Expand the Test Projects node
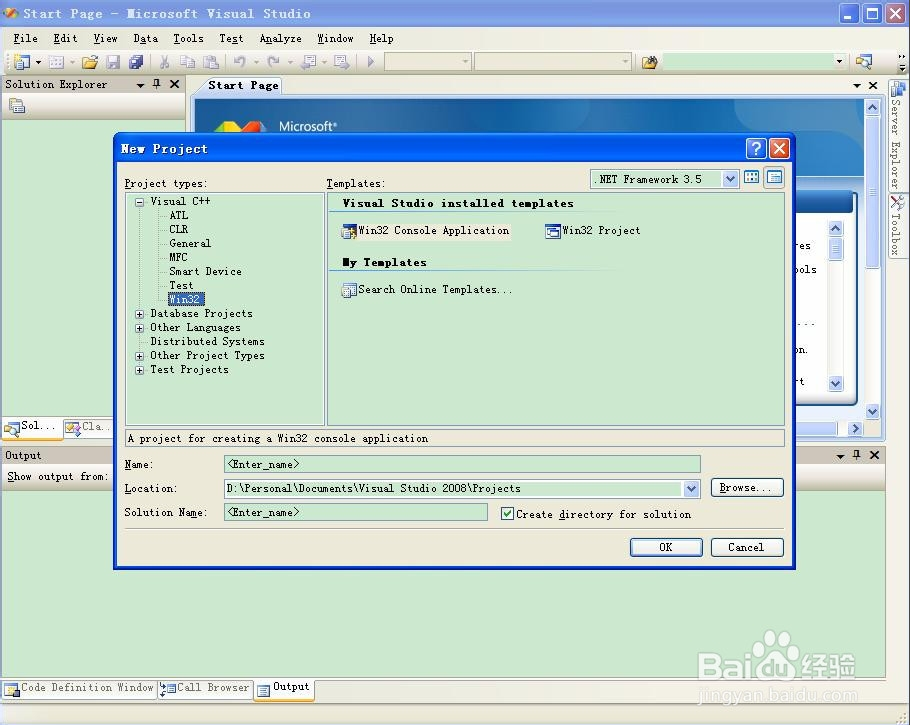910x725 pixels. click(139, 370)
